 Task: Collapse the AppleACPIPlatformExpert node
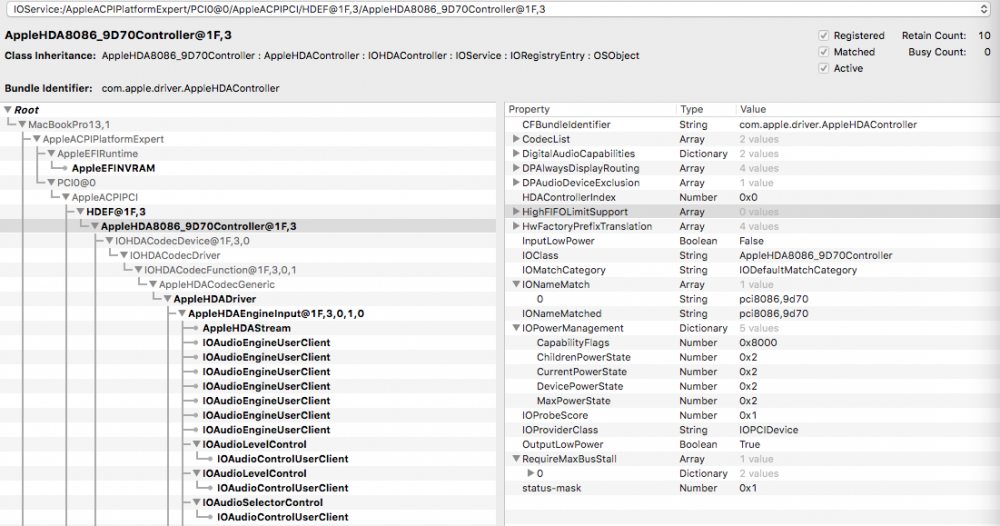coord(37,139)
